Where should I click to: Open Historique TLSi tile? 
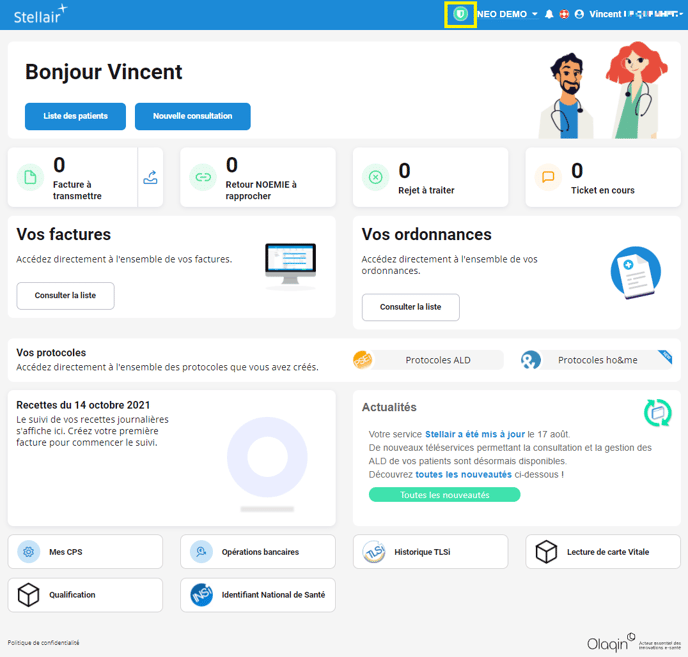[430, 551]
